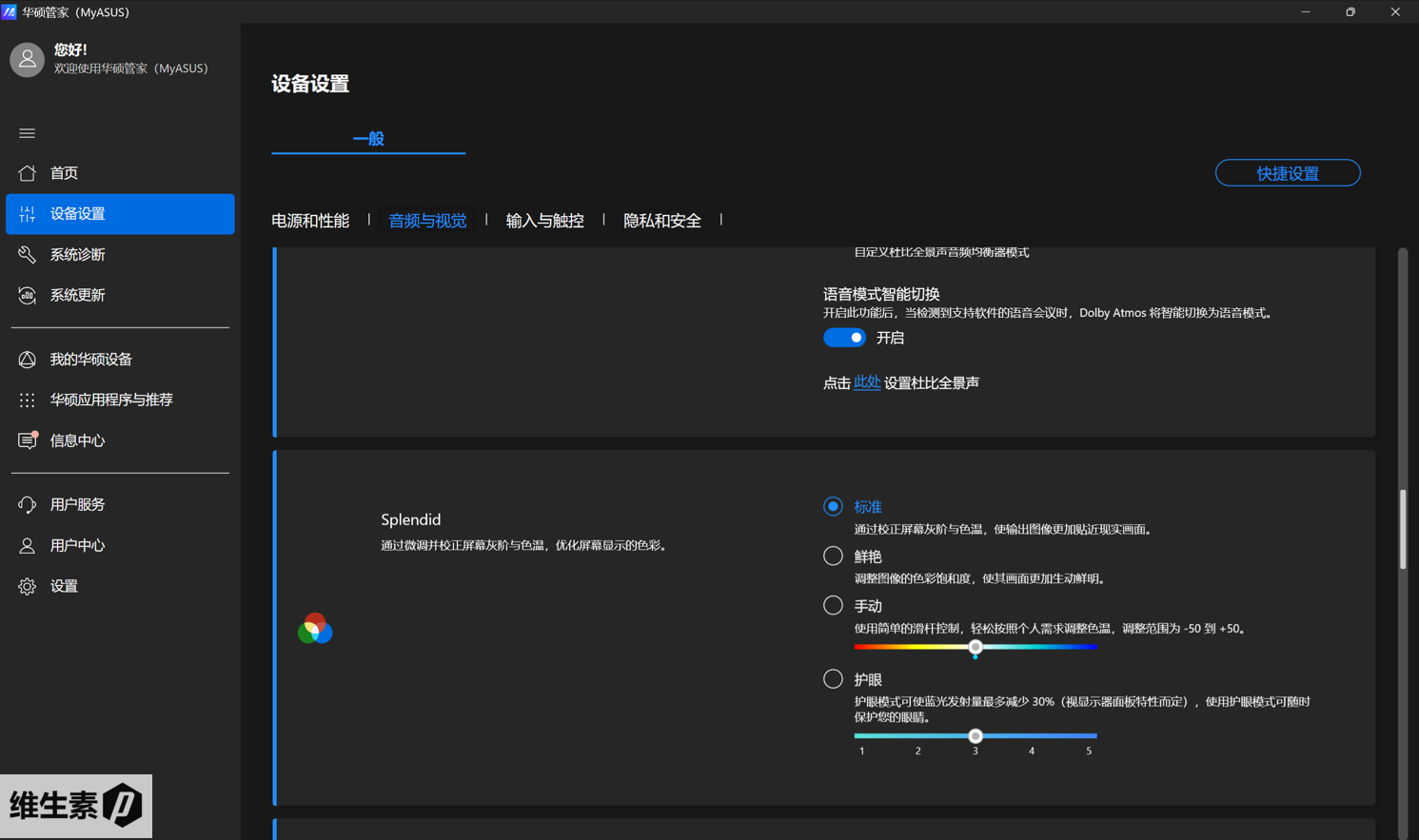Open 用户服务 headset icon
The height and width of the screenshot is (840, 1419).
(x=27, y=505)
